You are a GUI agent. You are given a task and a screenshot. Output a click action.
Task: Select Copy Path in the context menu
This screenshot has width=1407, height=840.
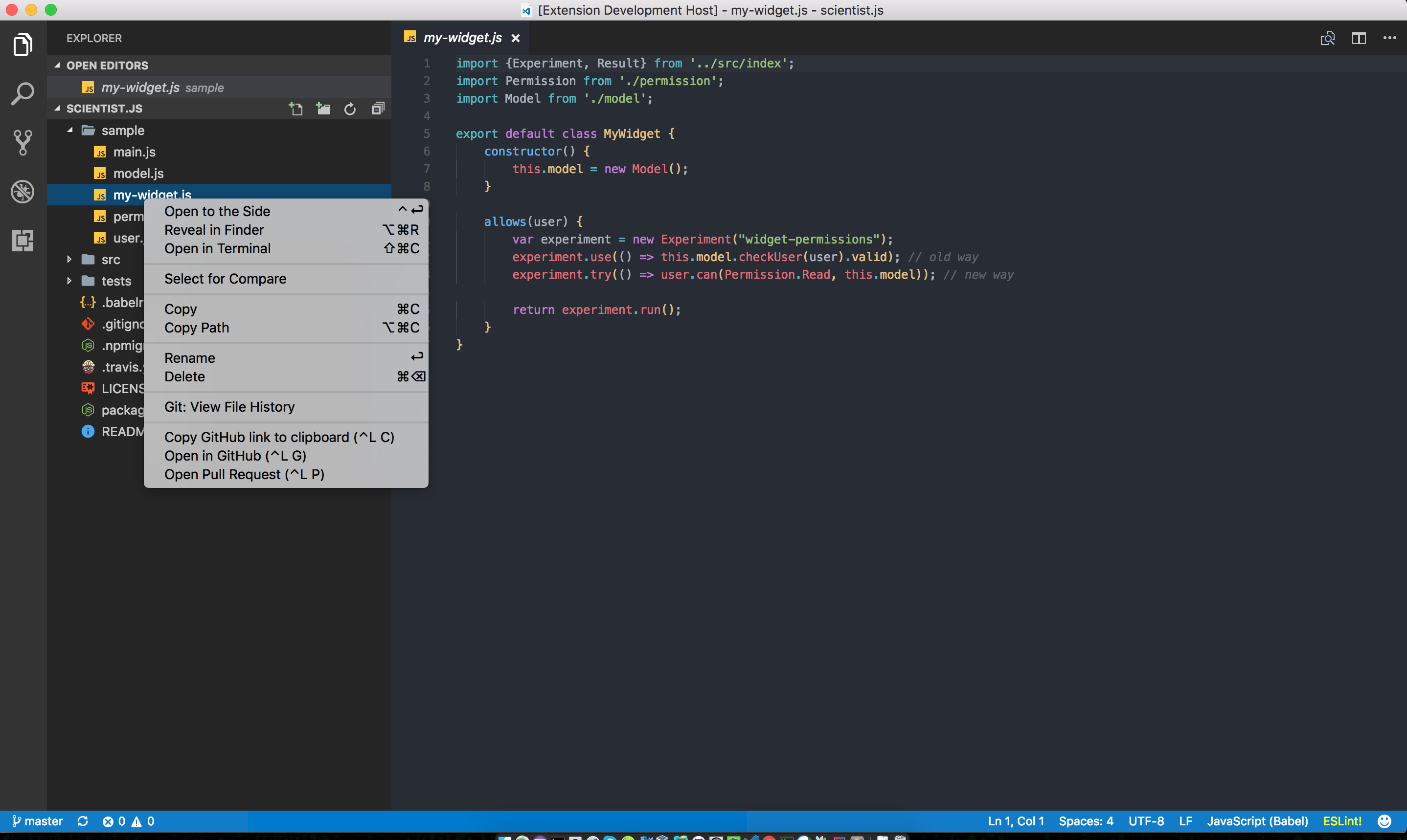tap(197, 328)
